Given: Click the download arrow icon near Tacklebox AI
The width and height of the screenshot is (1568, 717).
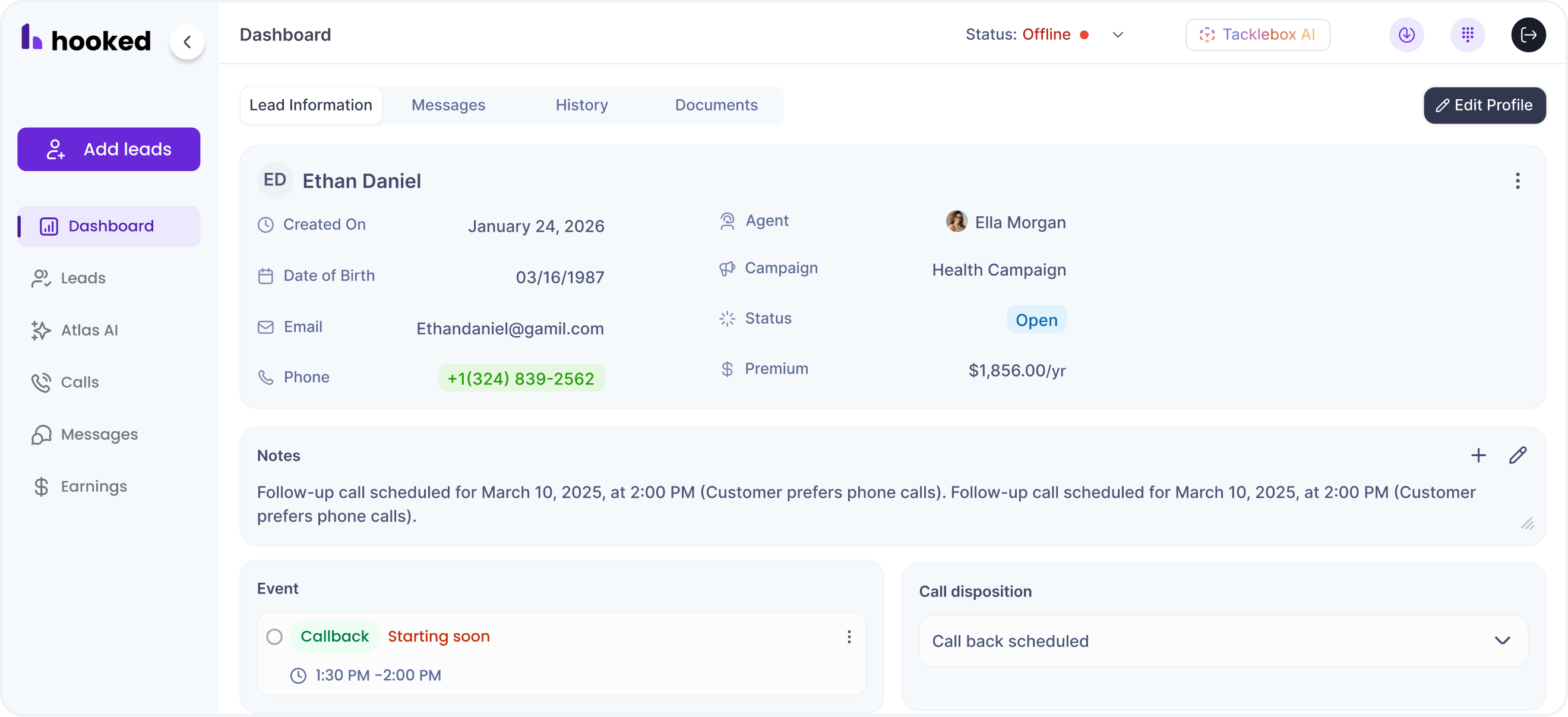Looking at the screenshot, I should (x=1406, y=34).
